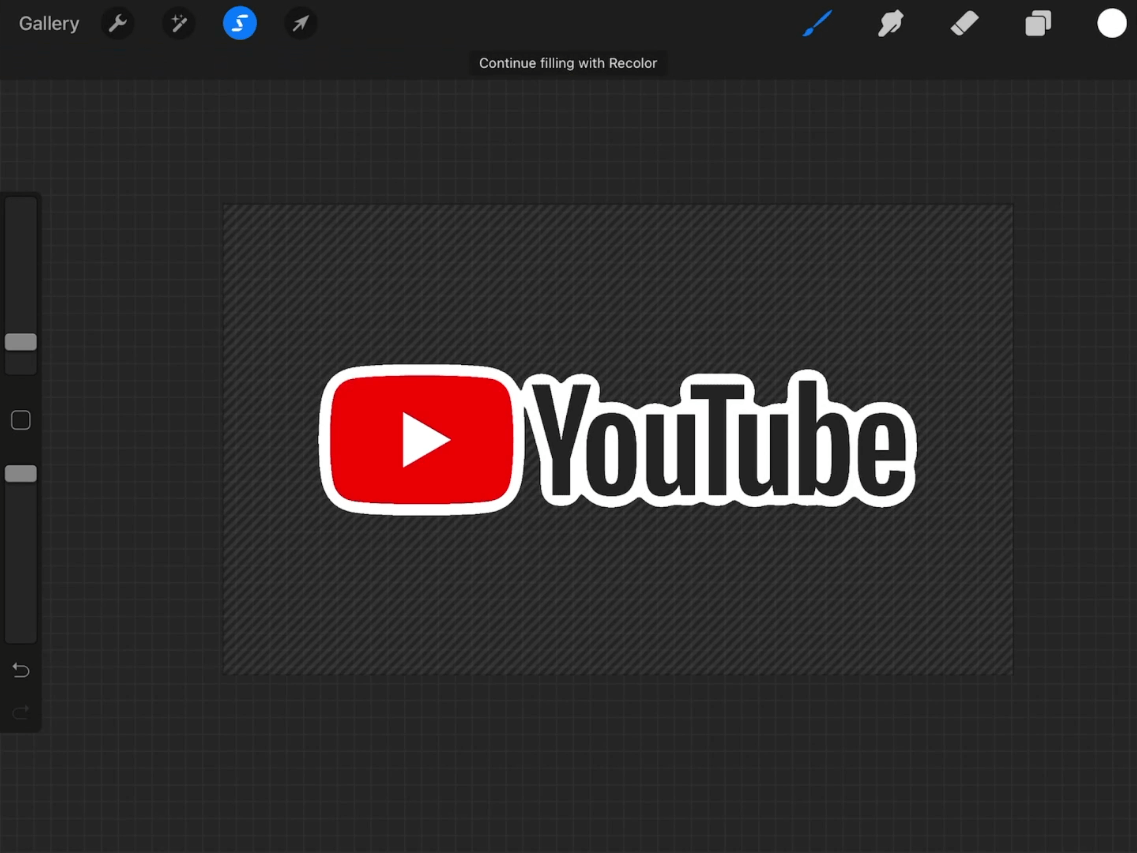Redo the last action
Viewport: 1137px width, 853px height.
click(x=21, y=712)
